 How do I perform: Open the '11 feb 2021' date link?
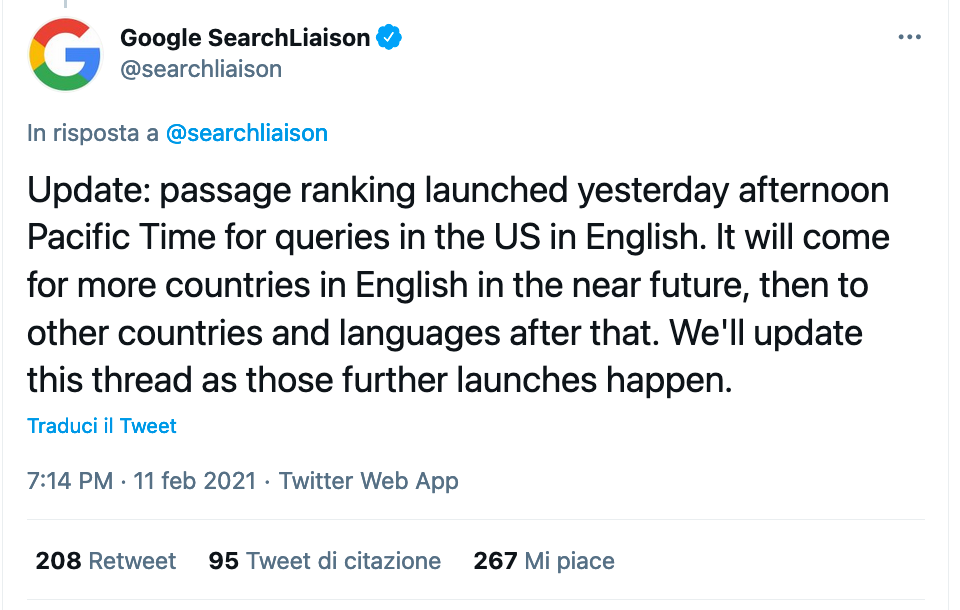(195, 481)
